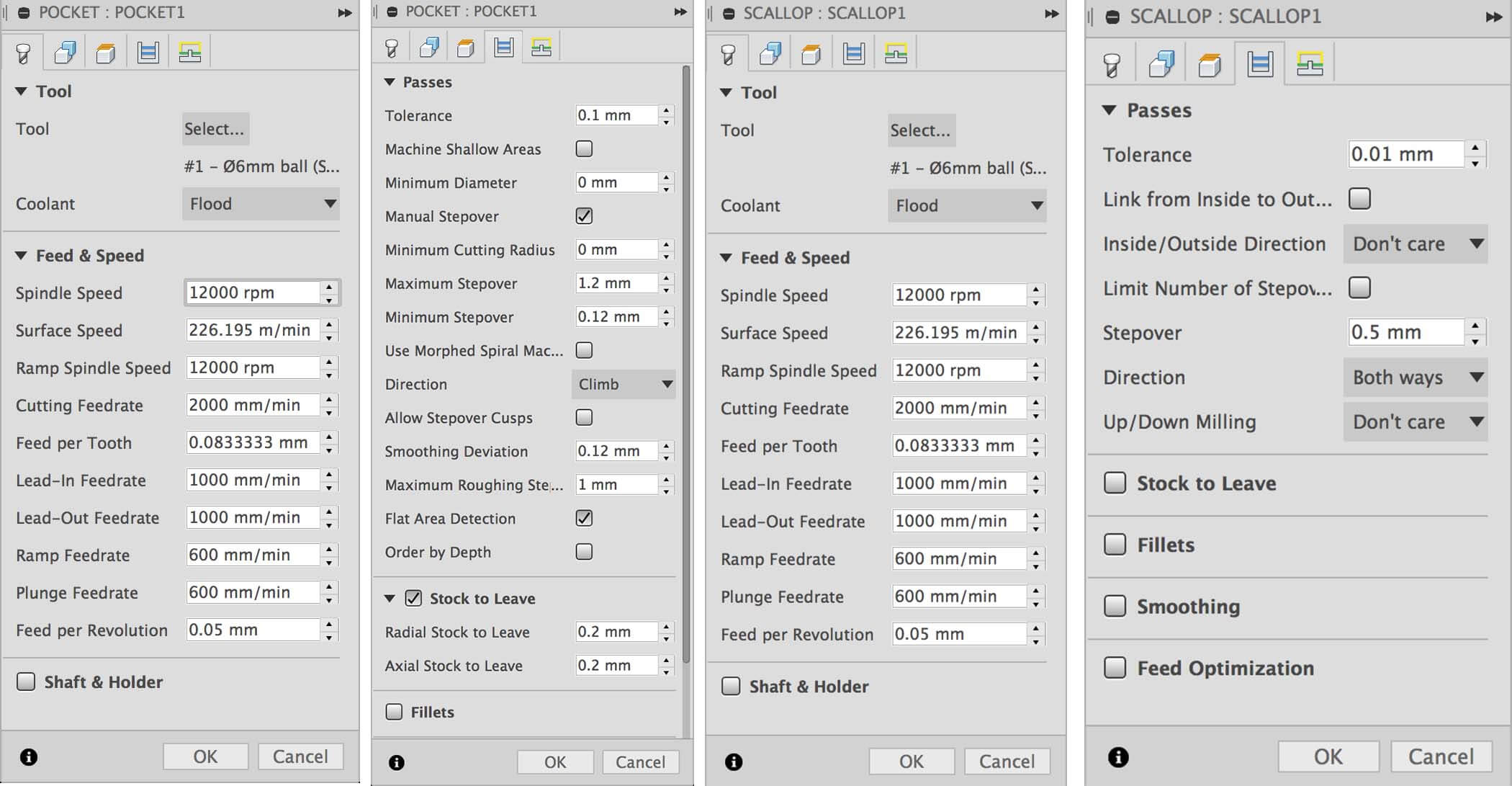Click Cancel in fourth SCALLOP1 panel
Viewport: 1512px width, 786px height.
pos(1441,756)
